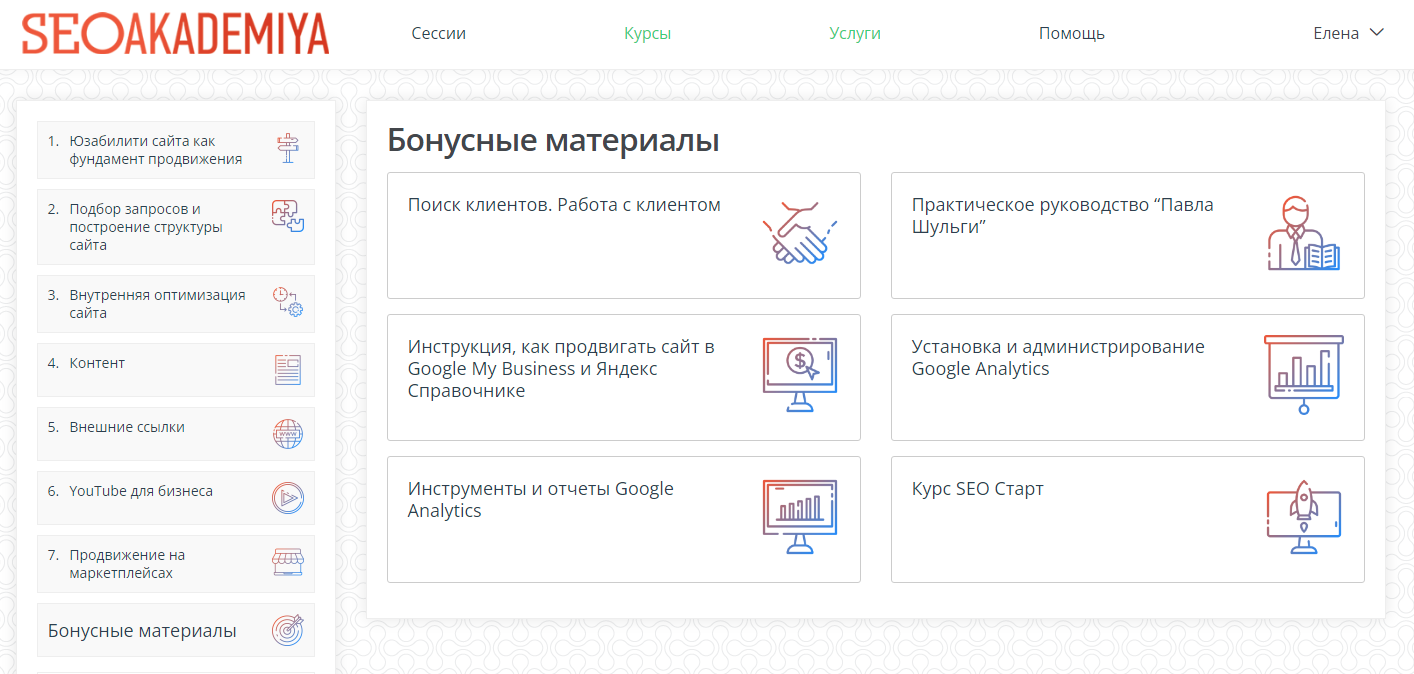Image resolution: width=1414 pixels, height=674 pixels.
Task: Click the presentation chart icon in Установка Google Analytics card
Action: tap(1303, 375)
